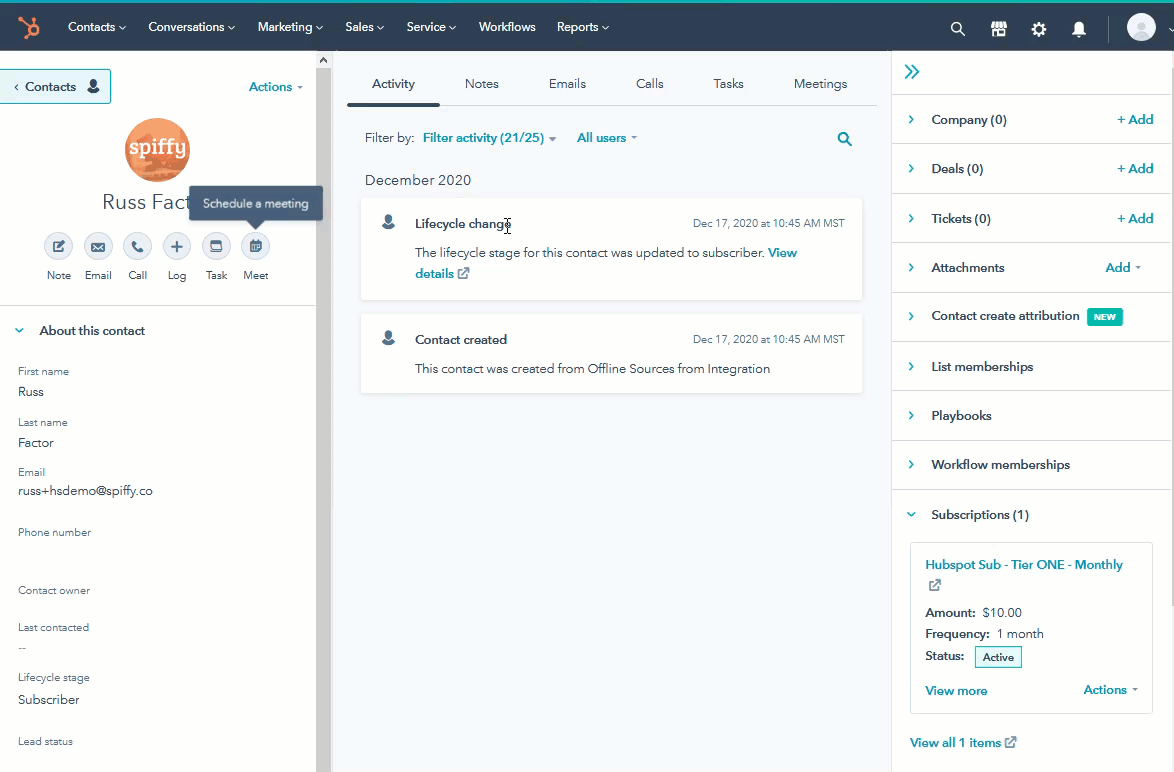This screenshot has width=1174, height=772.
Task: Click the Call phone icon
Action: [137, 246]
